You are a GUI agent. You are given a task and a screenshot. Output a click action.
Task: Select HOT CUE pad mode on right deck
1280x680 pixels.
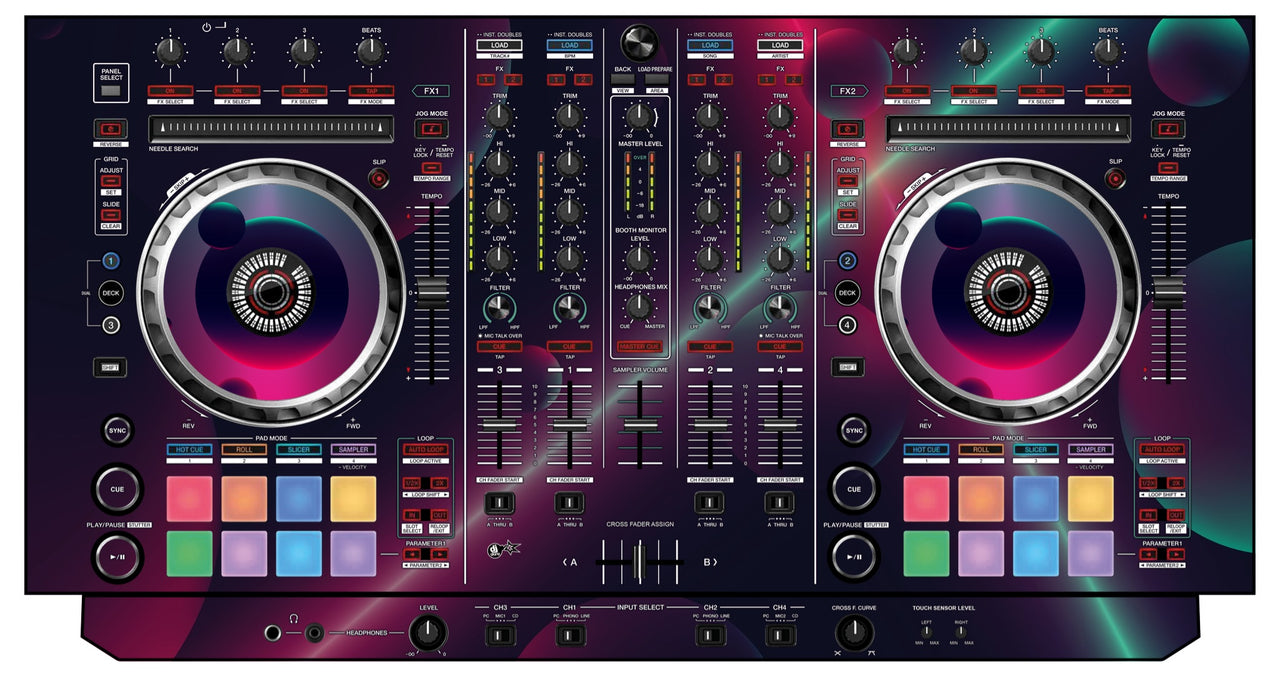click(926, 450)
